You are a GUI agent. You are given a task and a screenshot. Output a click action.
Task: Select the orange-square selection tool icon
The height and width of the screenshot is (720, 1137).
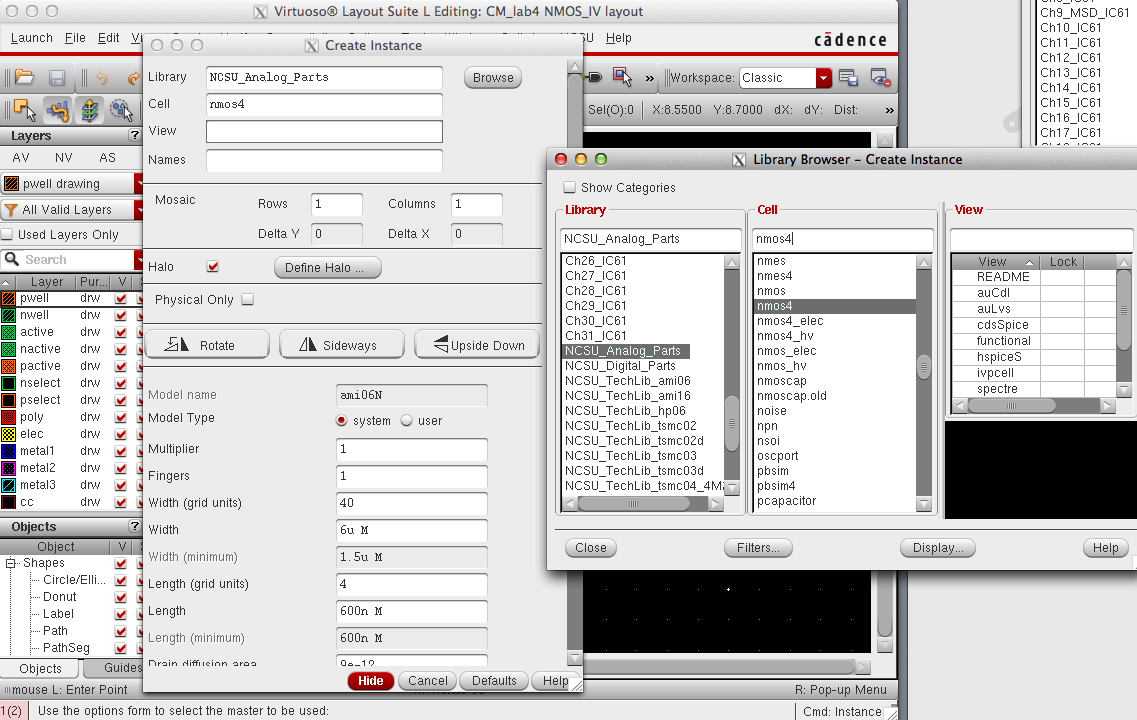point(24,109)
